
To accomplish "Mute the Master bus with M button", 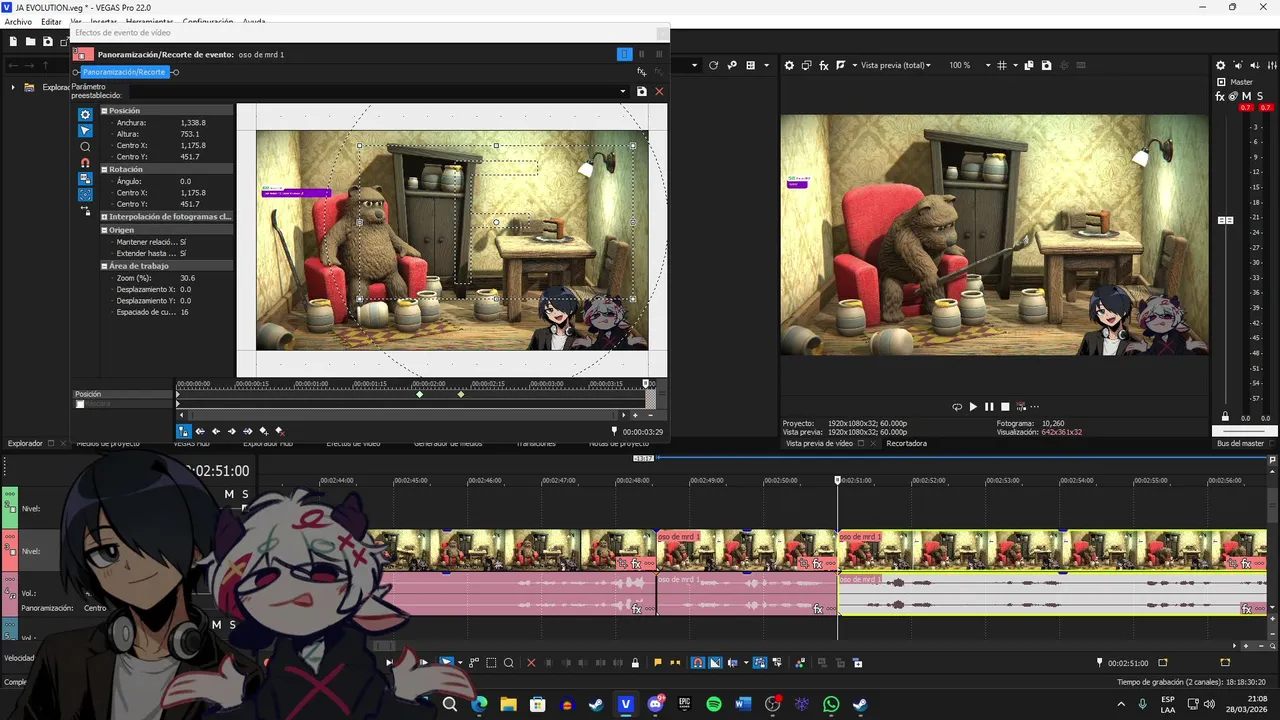I will (x=1246, y=96).
